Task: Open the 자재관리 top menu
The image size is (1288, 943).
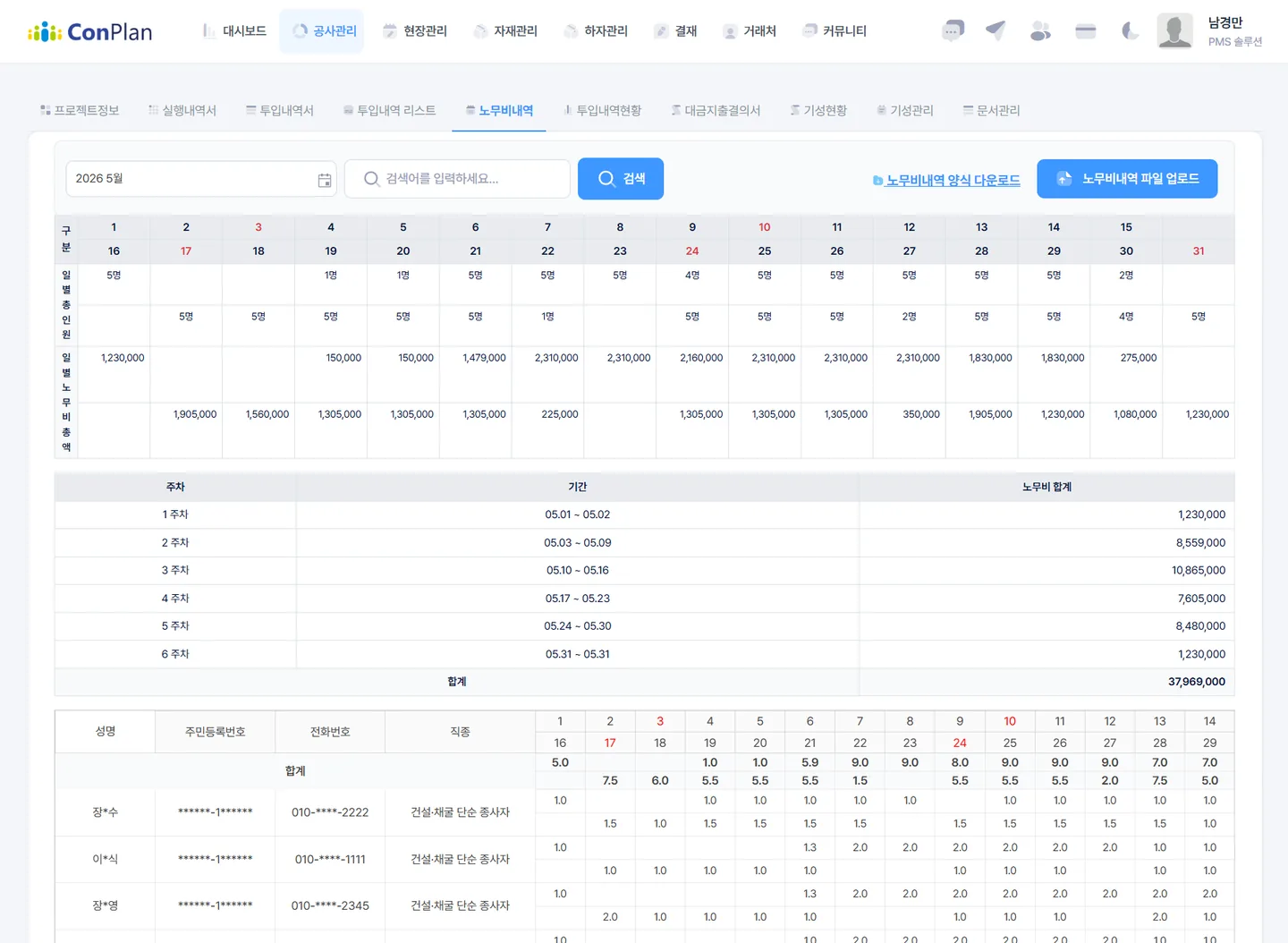Action: [x=505, y=31]
